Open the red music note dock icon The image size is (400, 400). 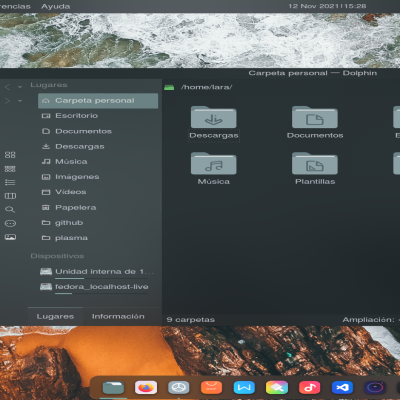310,388
